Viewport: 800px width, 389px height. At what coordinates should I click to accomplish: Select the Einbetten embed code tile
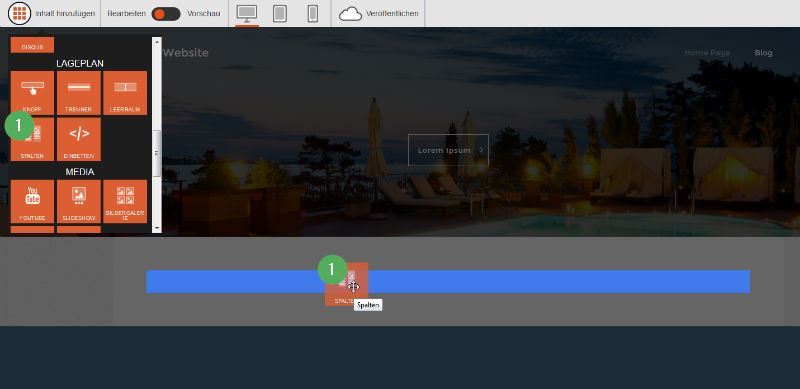point(79,139)
